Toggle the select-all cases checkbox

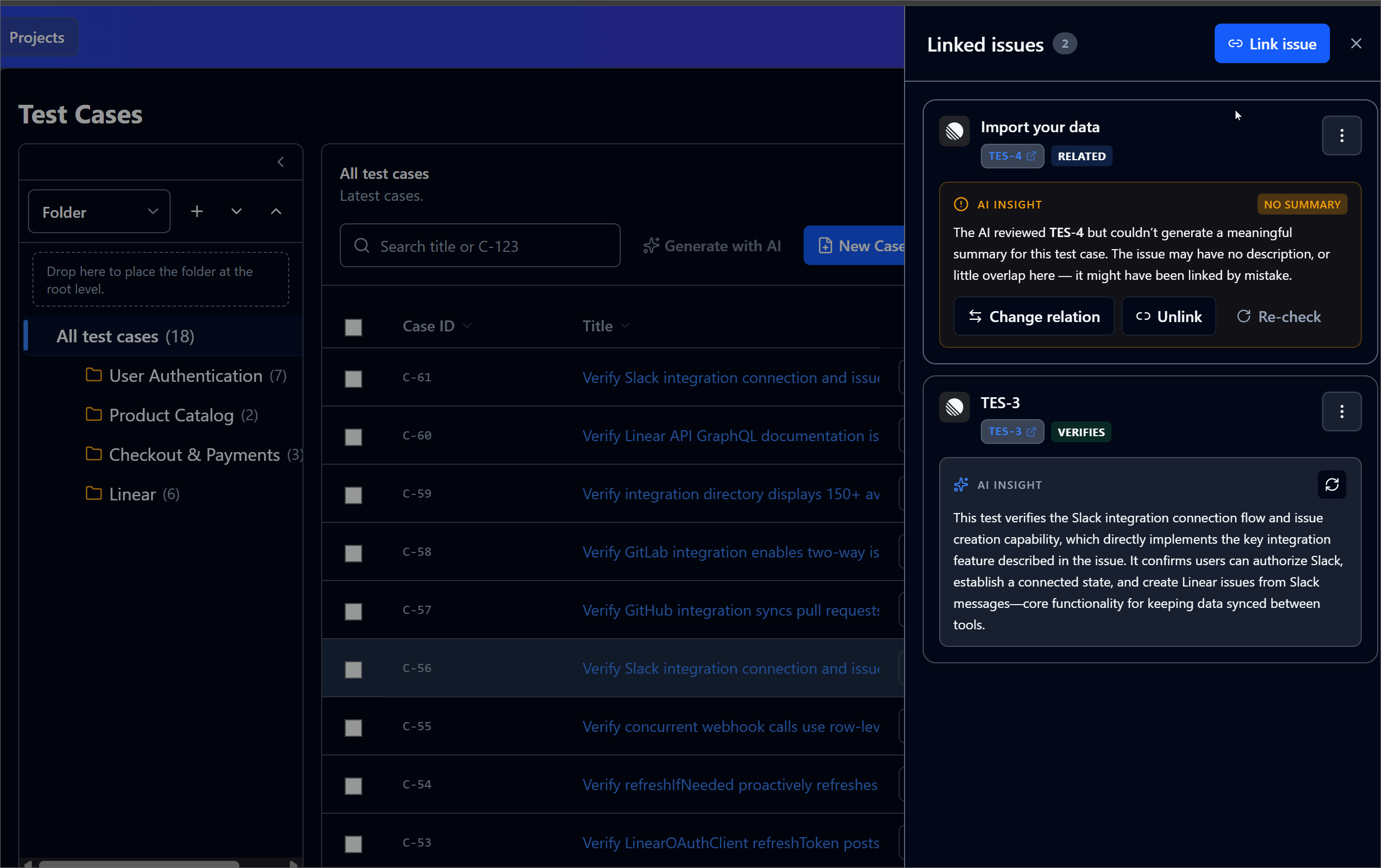click(353, 328)
